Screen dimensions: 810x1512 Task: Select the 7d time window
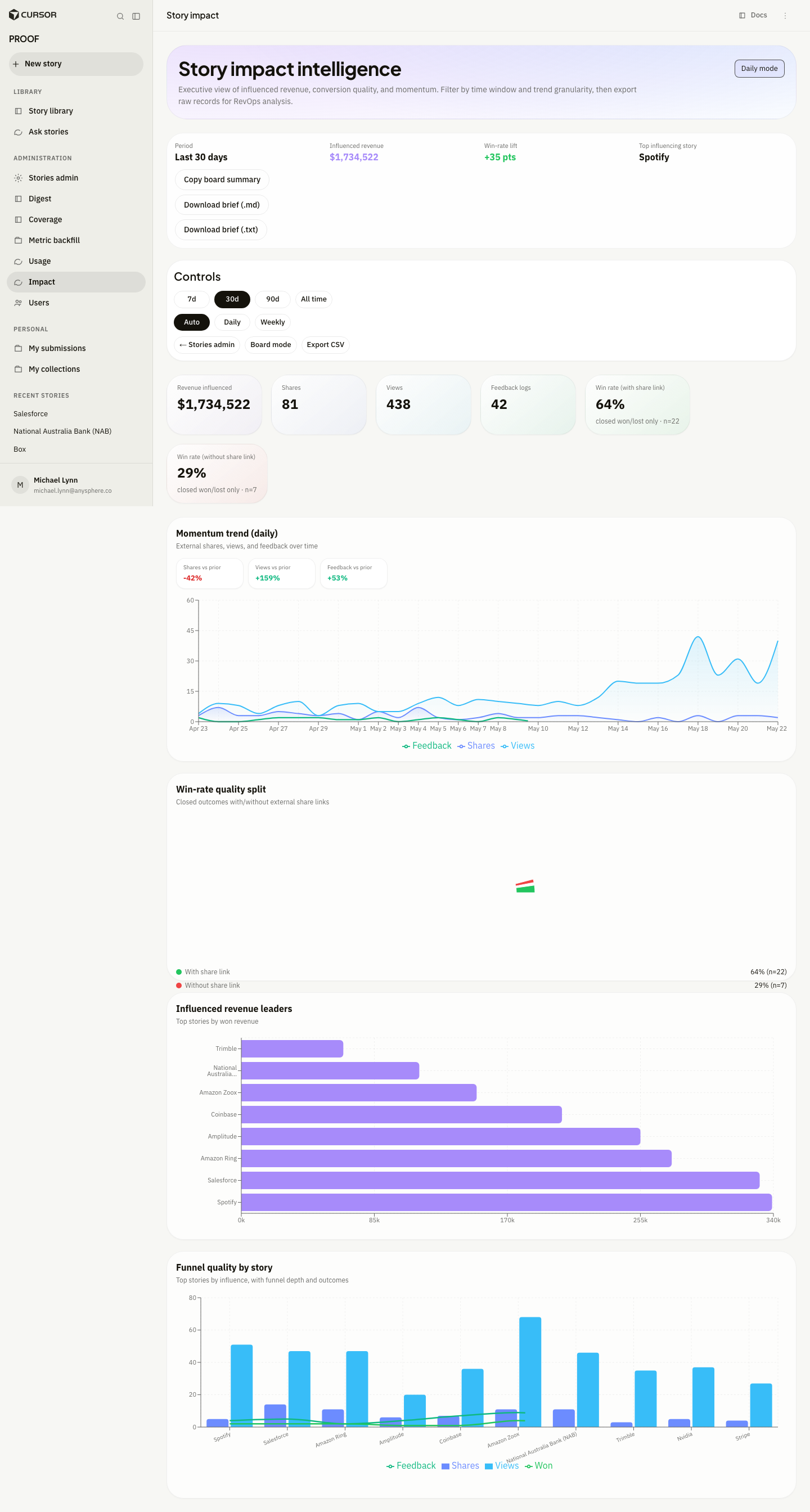[x=191, y=299]
